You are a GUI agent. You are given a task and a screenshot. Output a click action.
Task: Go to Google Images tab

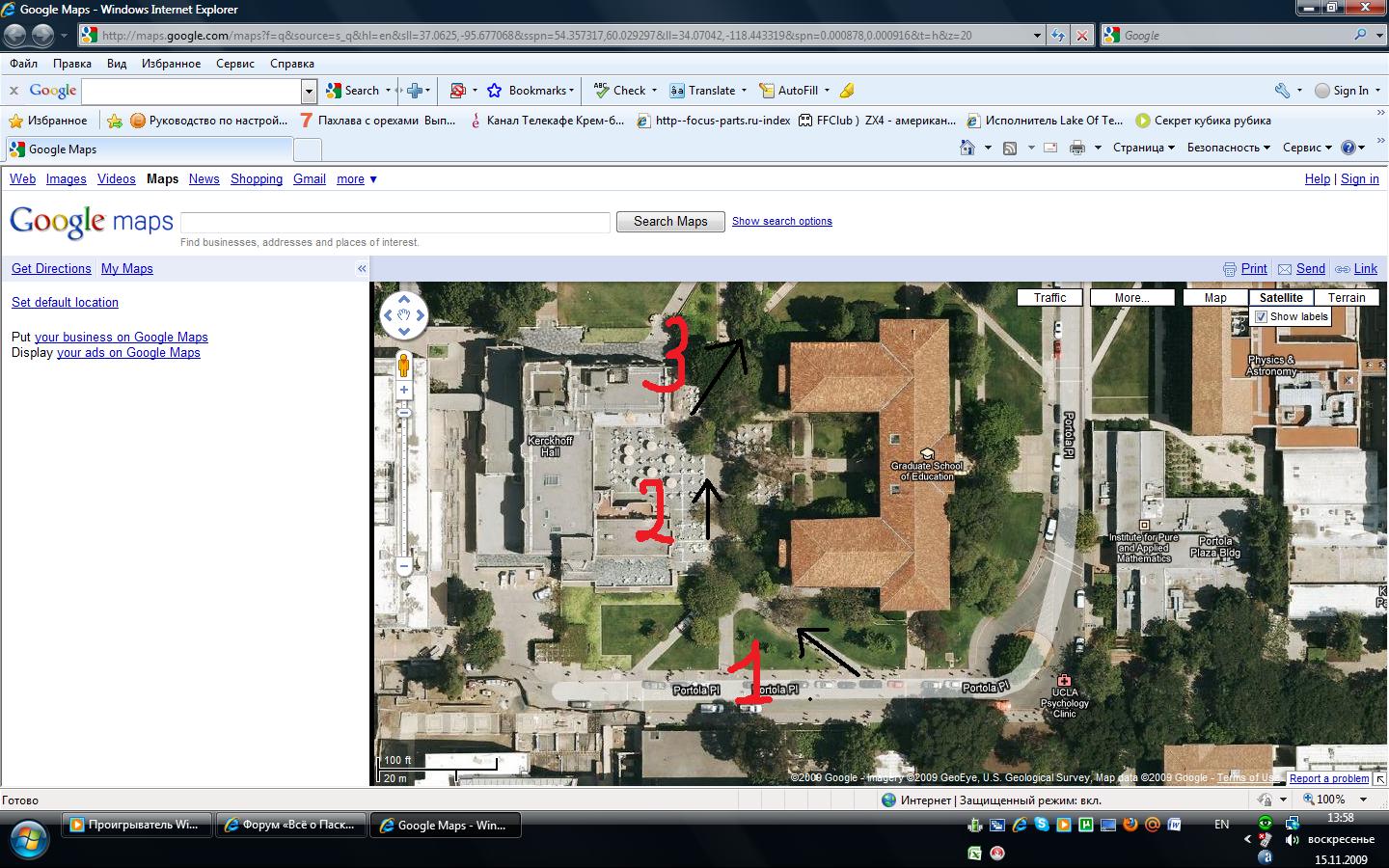(66, 179)
